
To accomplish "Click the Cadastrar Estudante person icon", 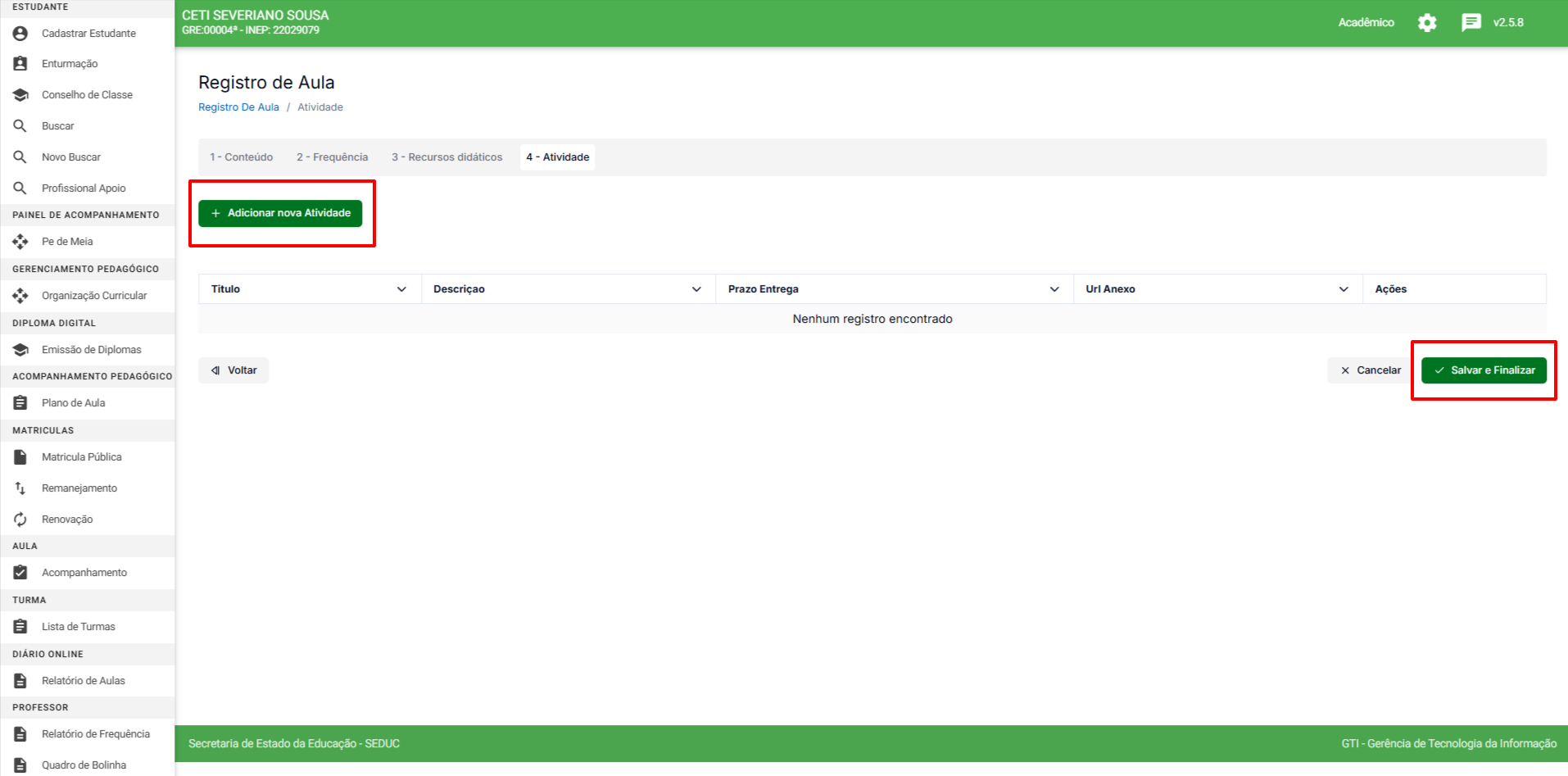I will 20,34.
